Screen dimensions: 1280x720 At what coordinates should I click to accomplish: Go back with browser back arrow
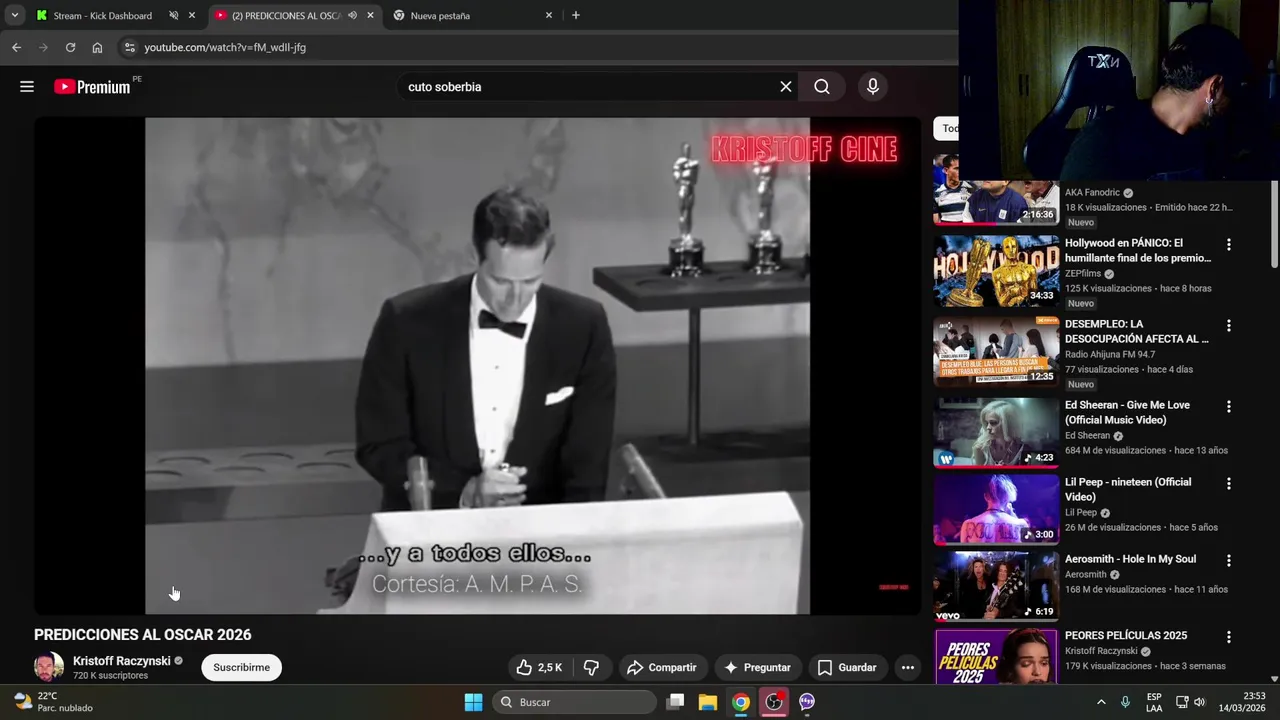tap(16, 47)
